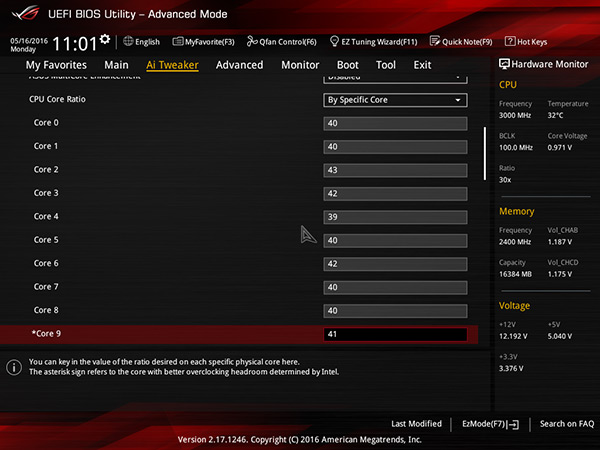The width and height of the screenshot is (600, 450).
Task: Switch to the Main tab
Action: 116,65
